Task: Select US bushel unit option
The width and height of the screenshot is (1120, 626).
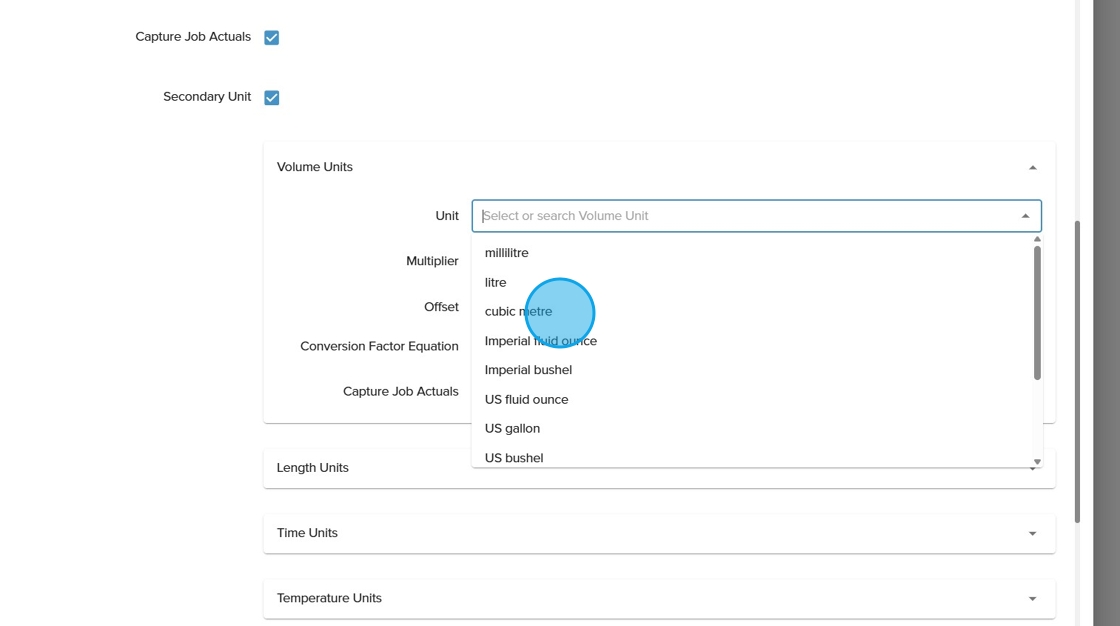Action: (x=514, y=457)
